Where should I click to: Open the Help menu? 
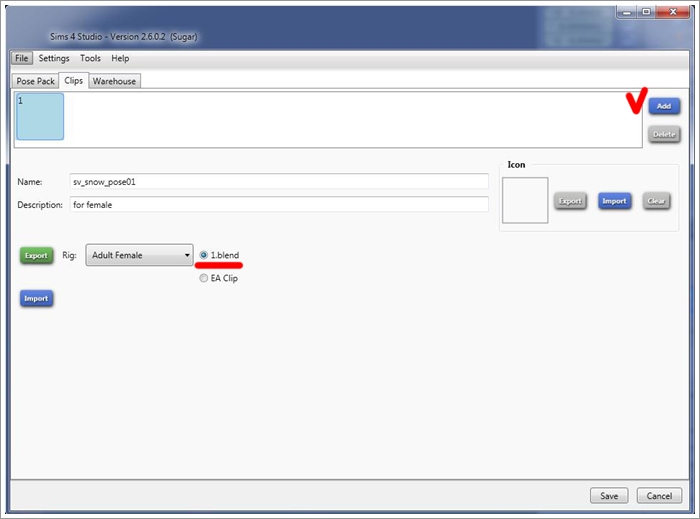tap(120, 59)
